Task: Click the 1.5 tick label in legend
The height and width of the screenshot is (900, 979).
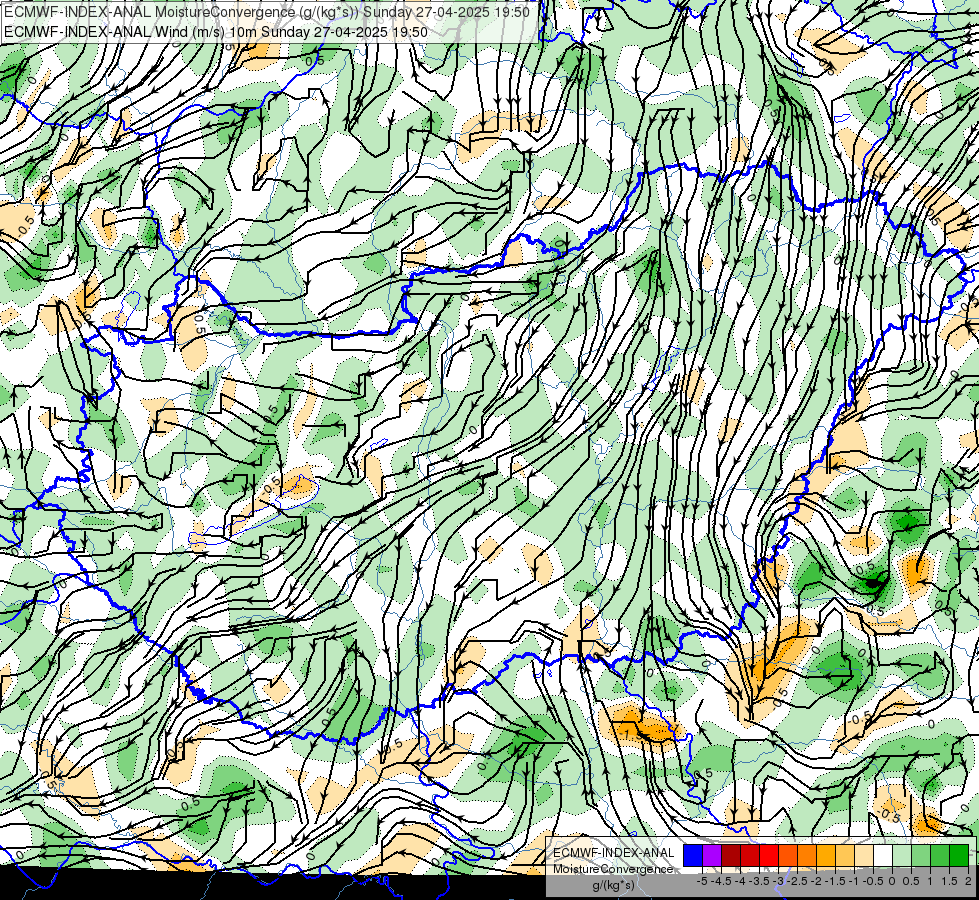Action: [x=949, y=881]
